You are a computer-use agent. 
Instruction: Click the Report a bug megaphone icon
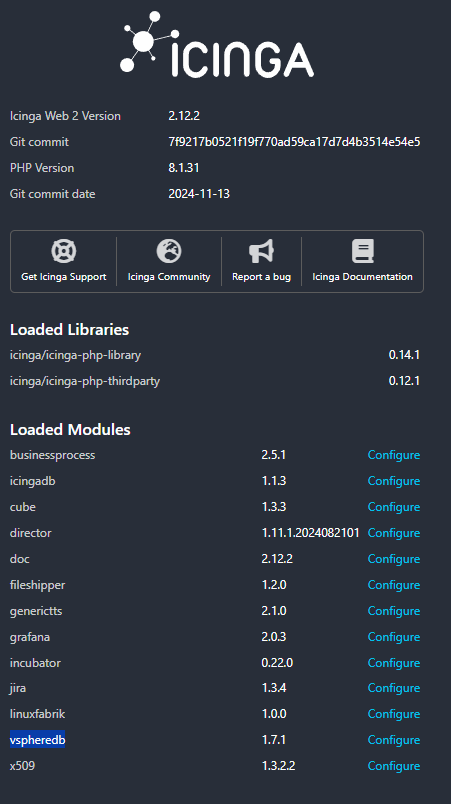(x=261, y=251)
